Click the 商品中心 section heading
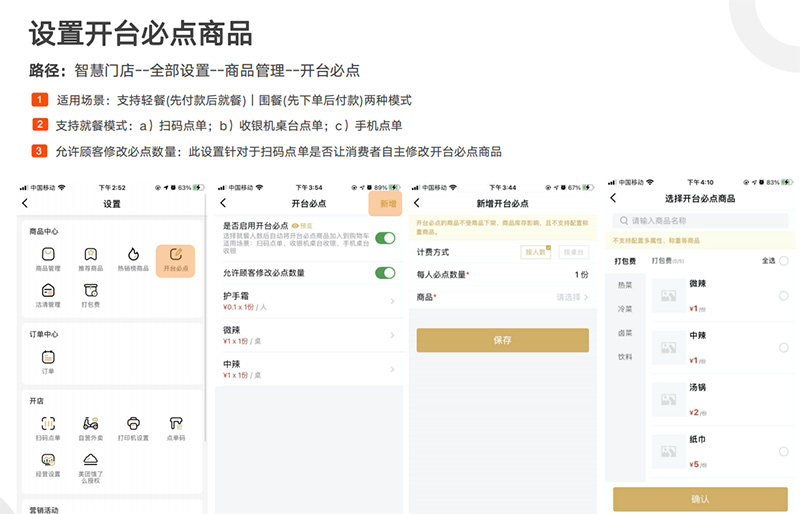Viewport: 800px width, 514px height. pyautogui.click(x=44, y=231)
